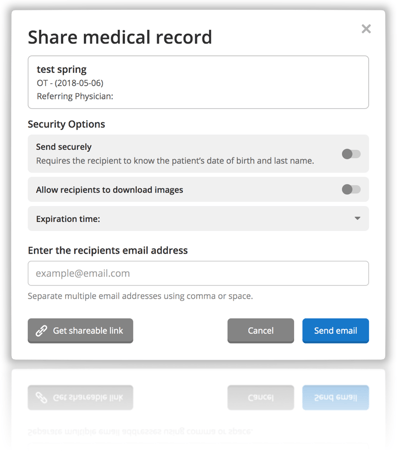Click the Share medical record title
Screen dimensions: 400x469
pyautogui.click(x=120, y=37)
